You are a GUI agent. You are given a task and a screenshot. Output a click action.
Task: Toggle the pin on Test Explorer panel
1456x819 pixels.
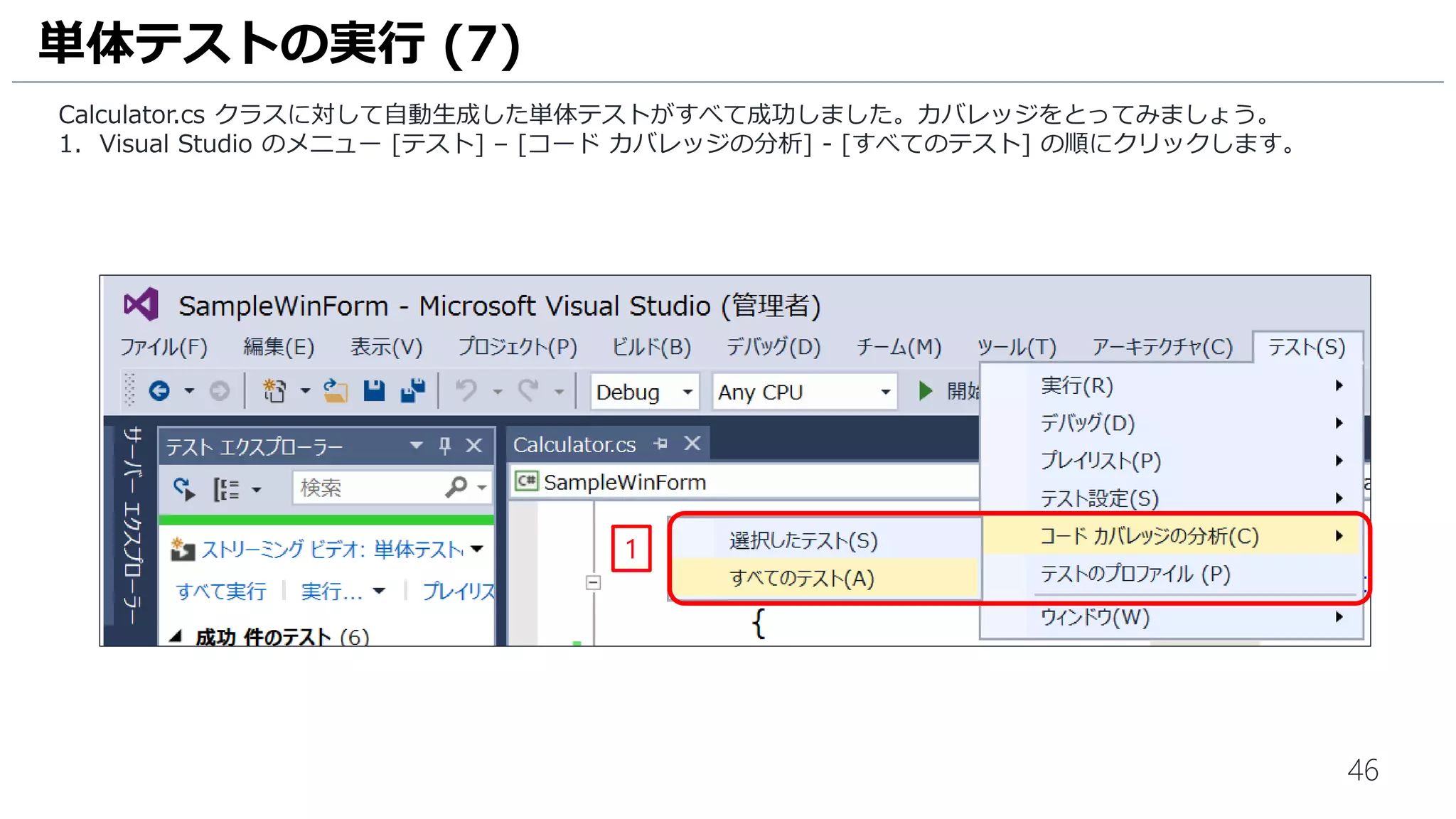tap(445, 446)
